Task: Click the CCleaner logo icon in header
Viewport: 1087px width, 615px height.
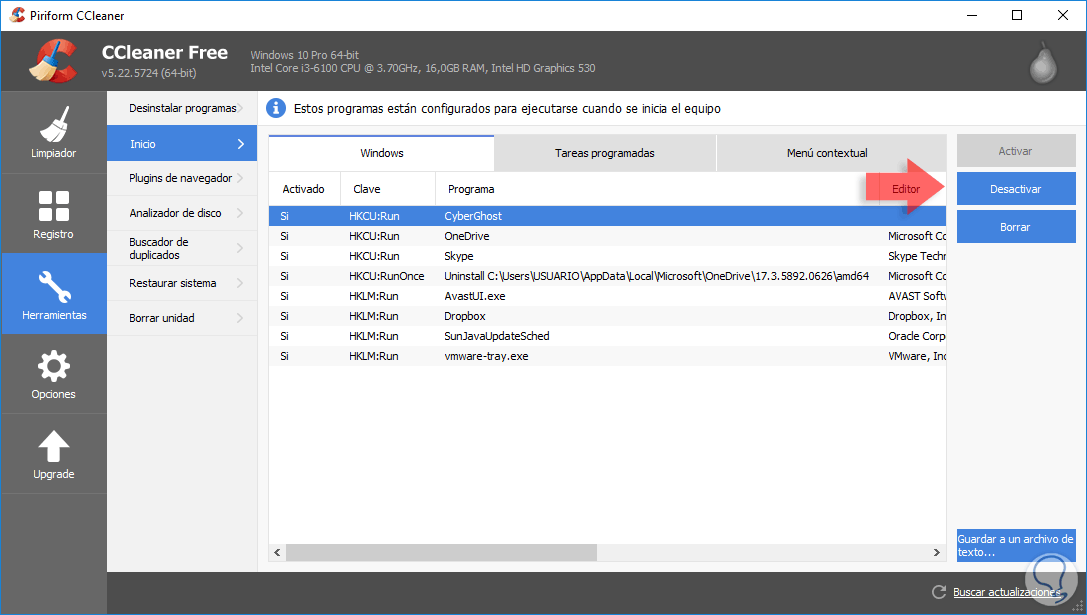Action: point(53,62)
